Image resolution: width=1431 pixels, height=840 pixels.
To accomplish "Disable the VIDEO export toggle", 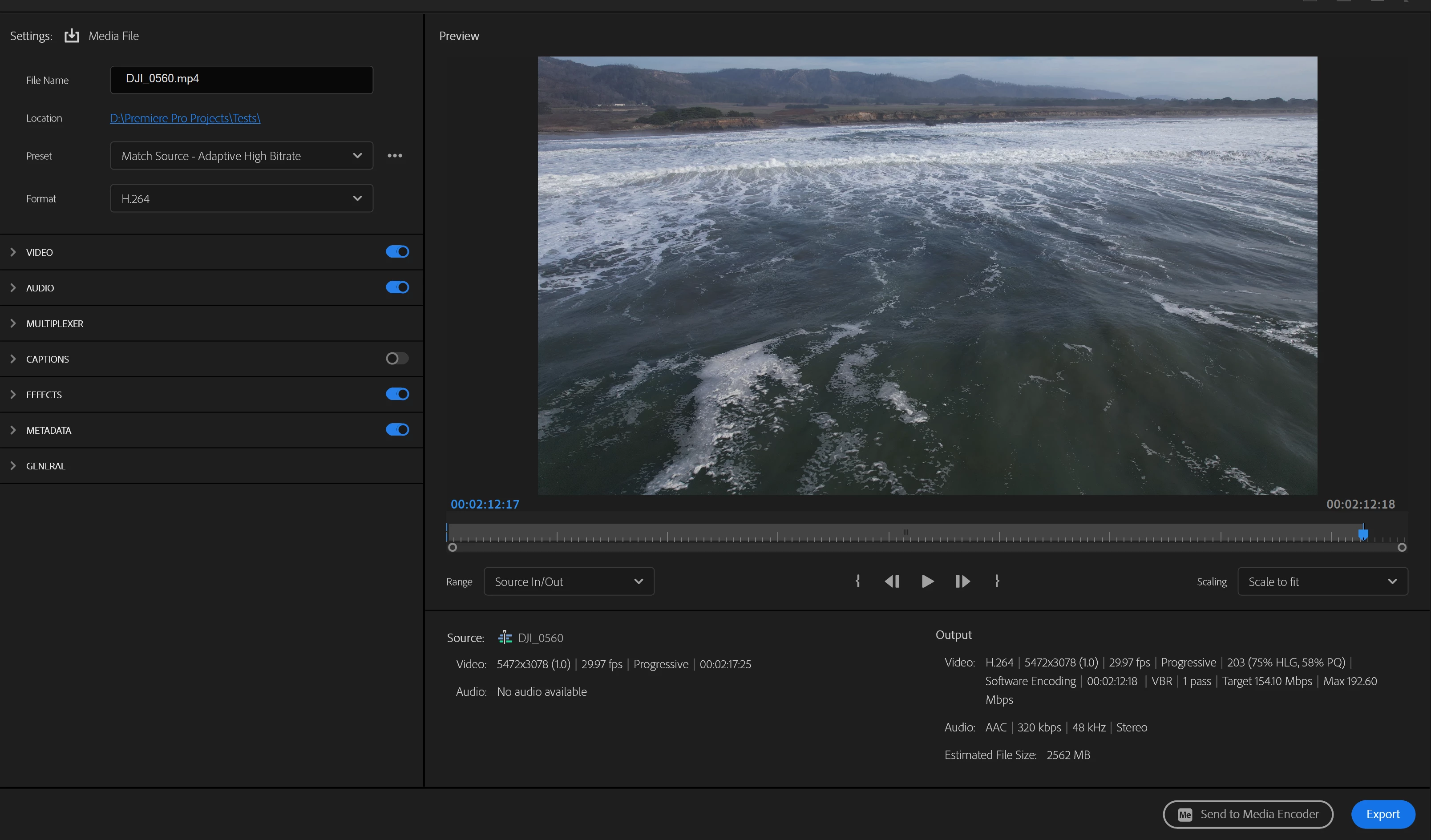I will coord(397,252).
